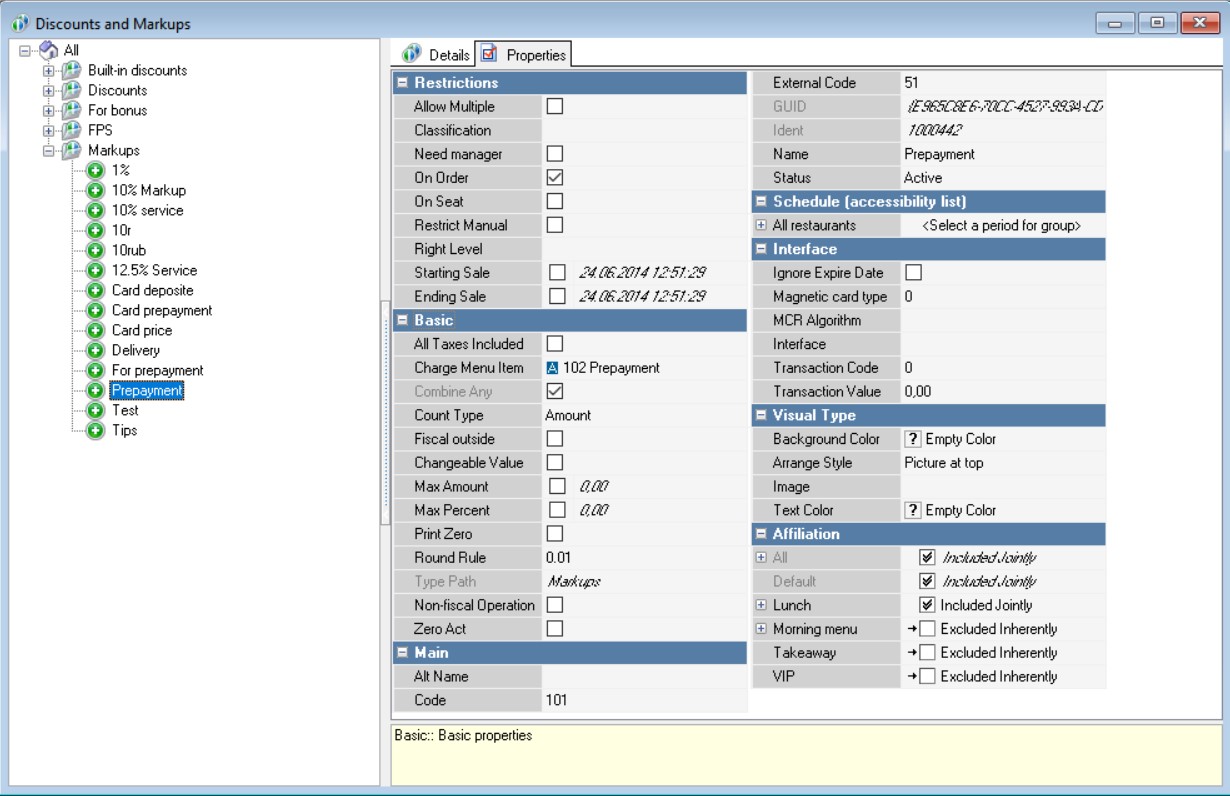Click the FPS group folder icon

pyautogui.click(x=69, y=130)
